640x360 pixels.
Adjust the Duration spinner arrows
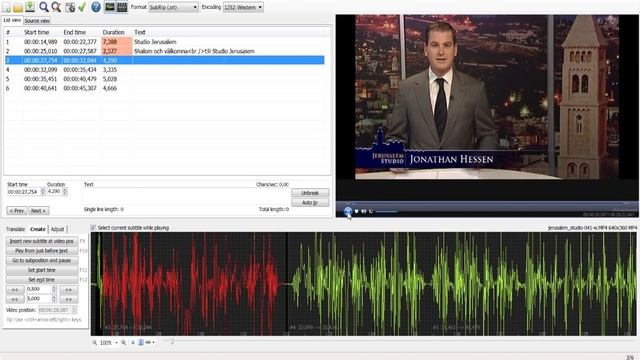pos(65,191)
